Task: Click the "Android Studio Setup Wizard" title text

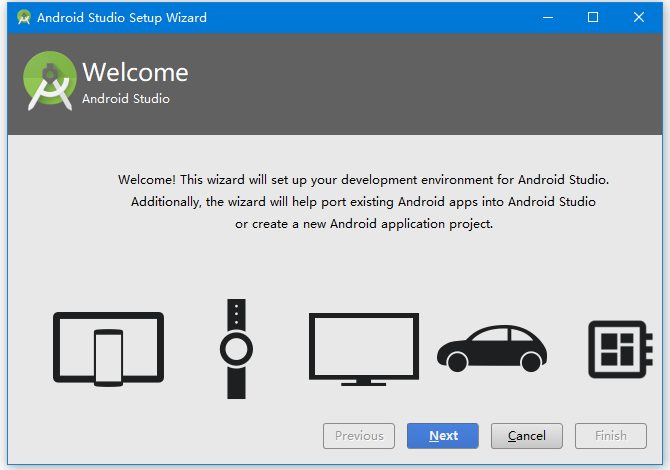Action: point(123,17)
